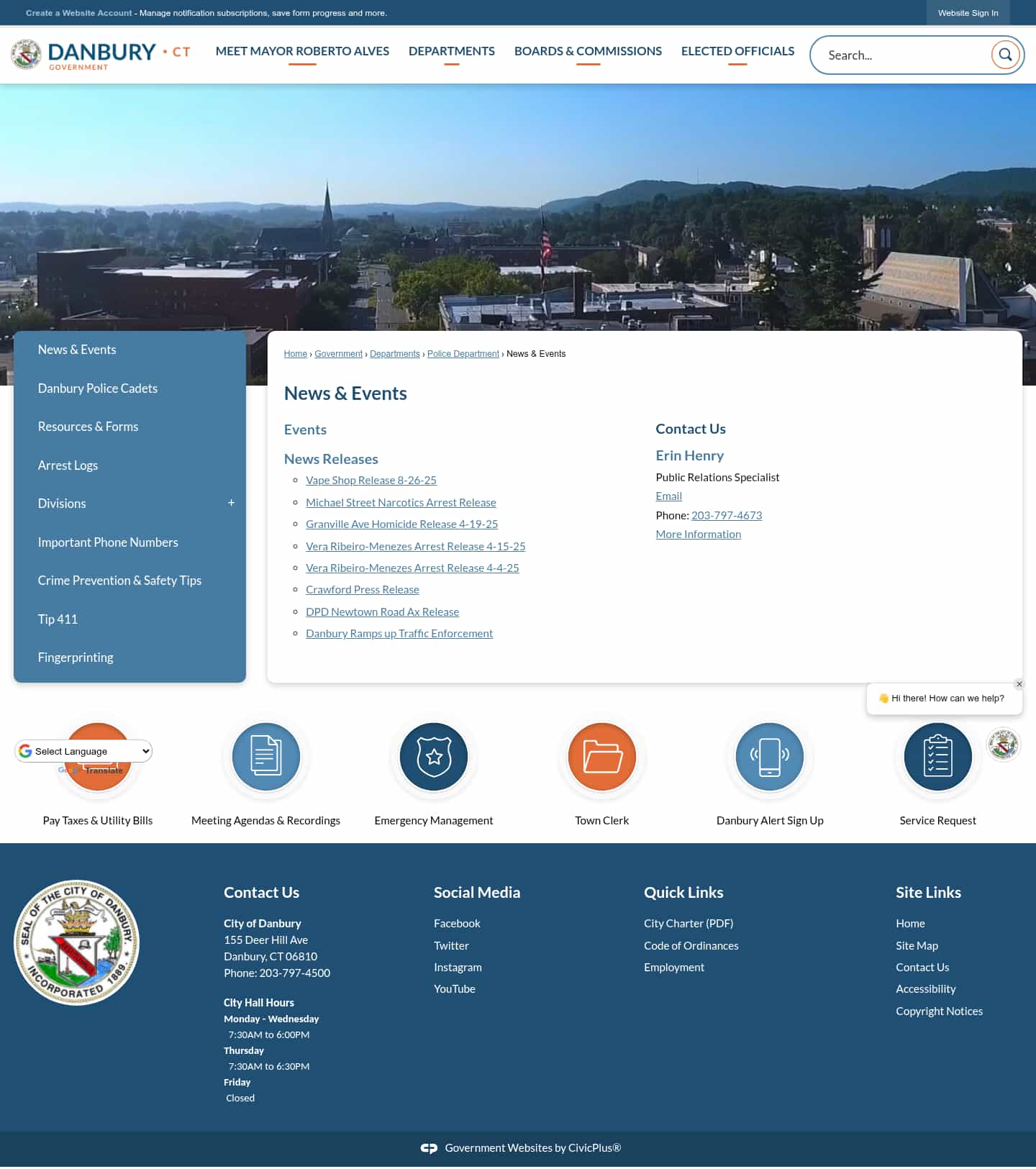The width and height of the screenshot is (1036, 1169).
Task: Click the Pay Taxes & Utility Bills icon
Action: point(98,757)
